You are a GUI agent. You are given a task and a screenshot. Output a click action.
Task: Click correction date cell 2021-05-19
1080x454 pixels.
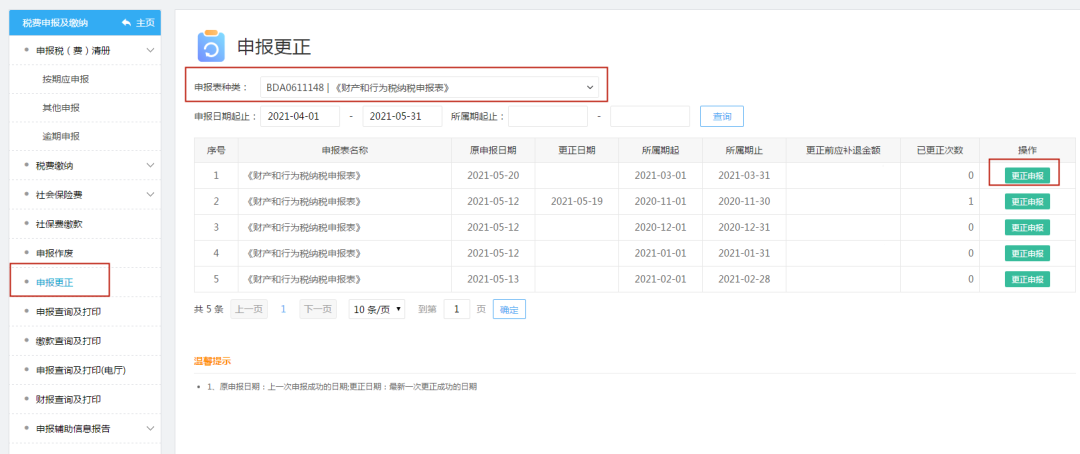(x=577, y=202)
